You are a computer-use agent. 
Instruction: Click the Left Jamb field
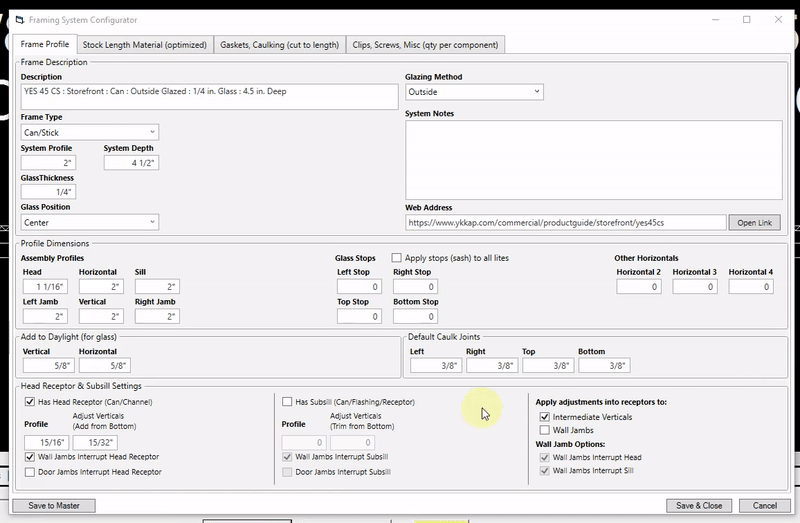[x=45, y=316]
